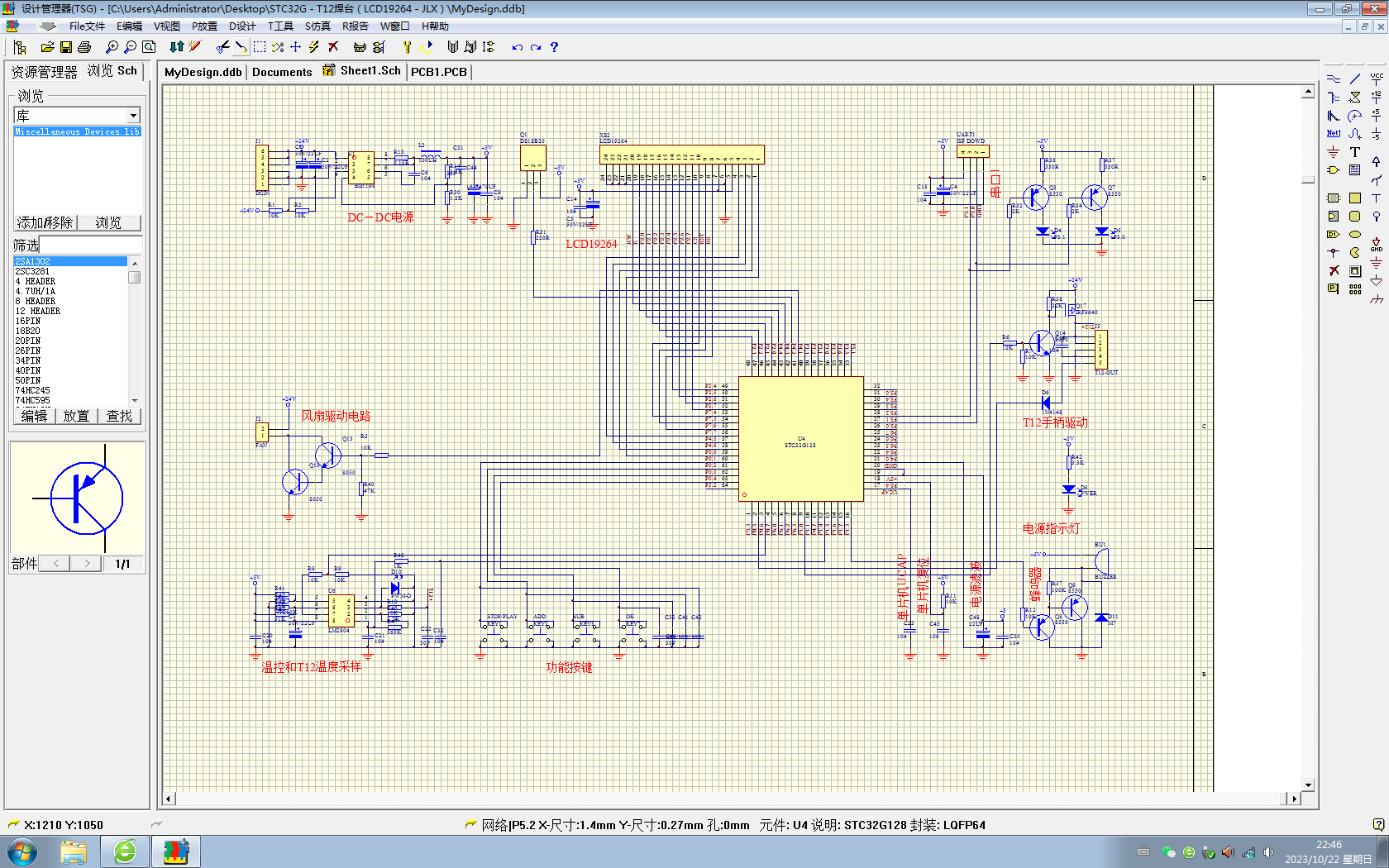Image resolution: width=1389 pixels, height=868 pixels.
Task: Click schematic vertical scrollbar down arrow
Action: point(1308,785)
